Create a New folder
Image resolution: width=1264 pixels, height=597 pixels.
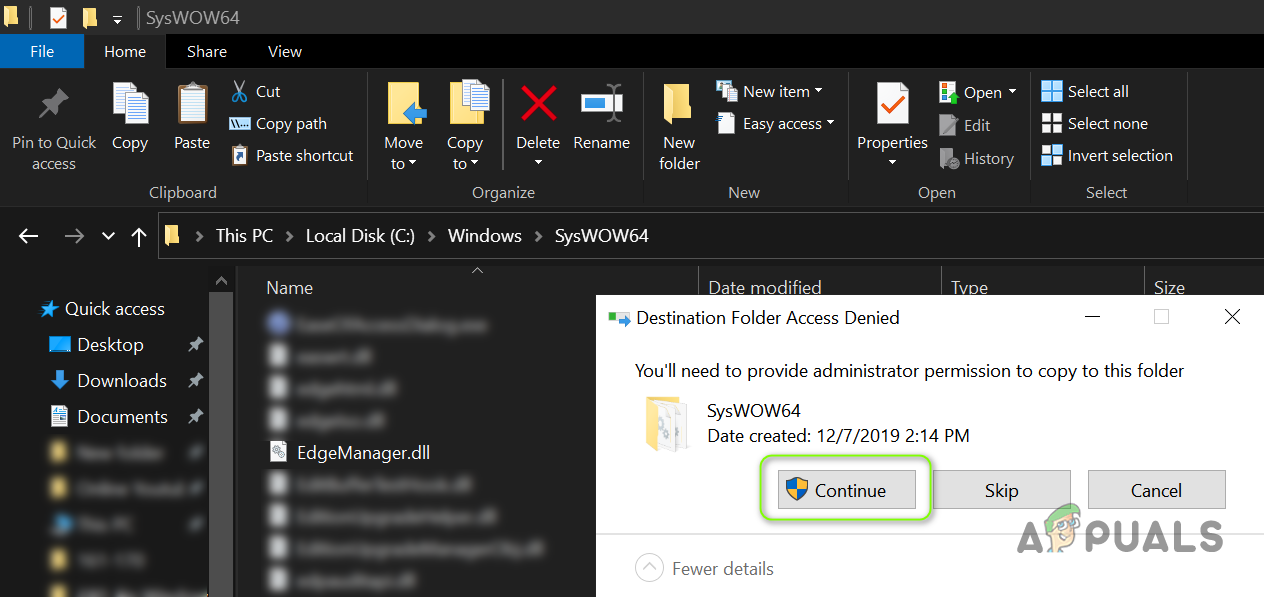coord(679,126)
